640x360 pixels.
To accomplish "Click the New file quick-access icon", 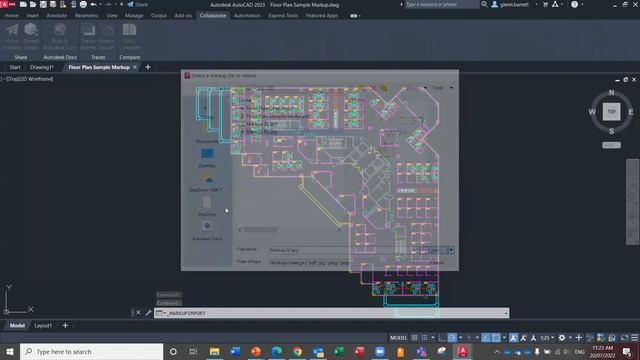I will coord(23,4).
